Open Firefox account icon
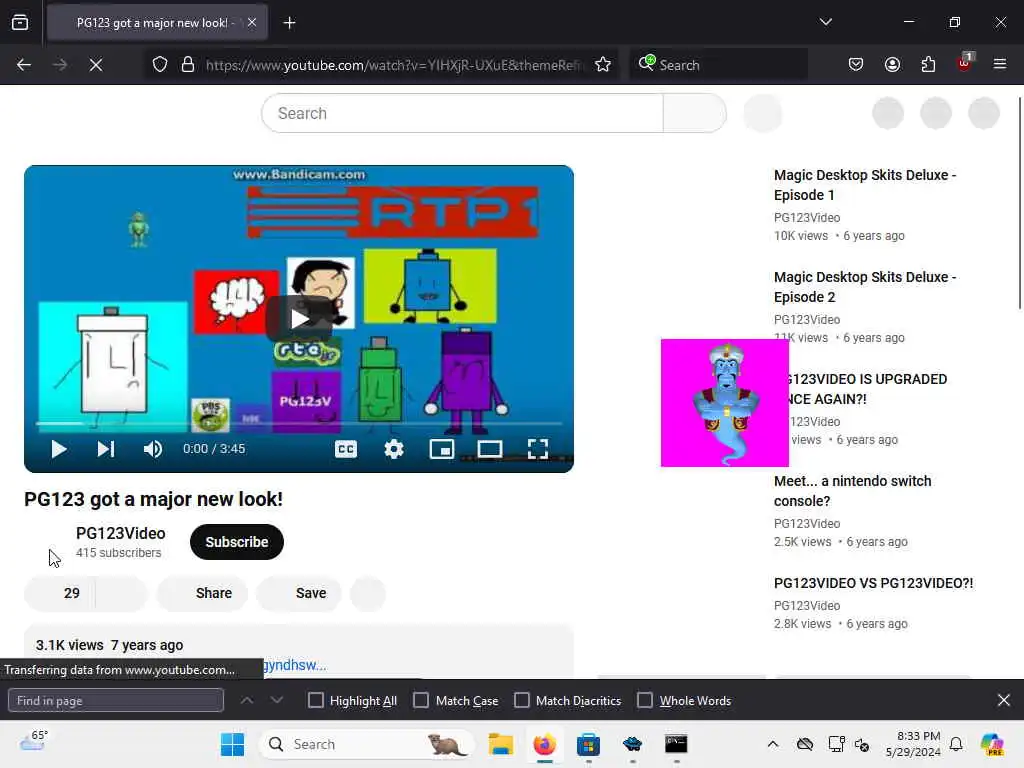Screen dimensions: 1024x768 click(892, 65)
